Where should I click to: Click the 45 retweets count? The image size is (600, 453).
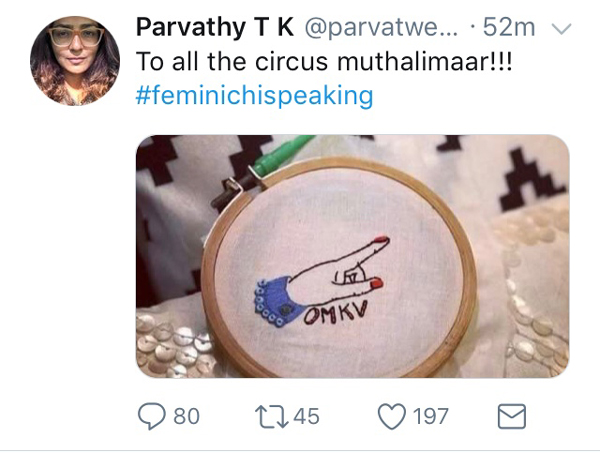click(x=306, y=415)
